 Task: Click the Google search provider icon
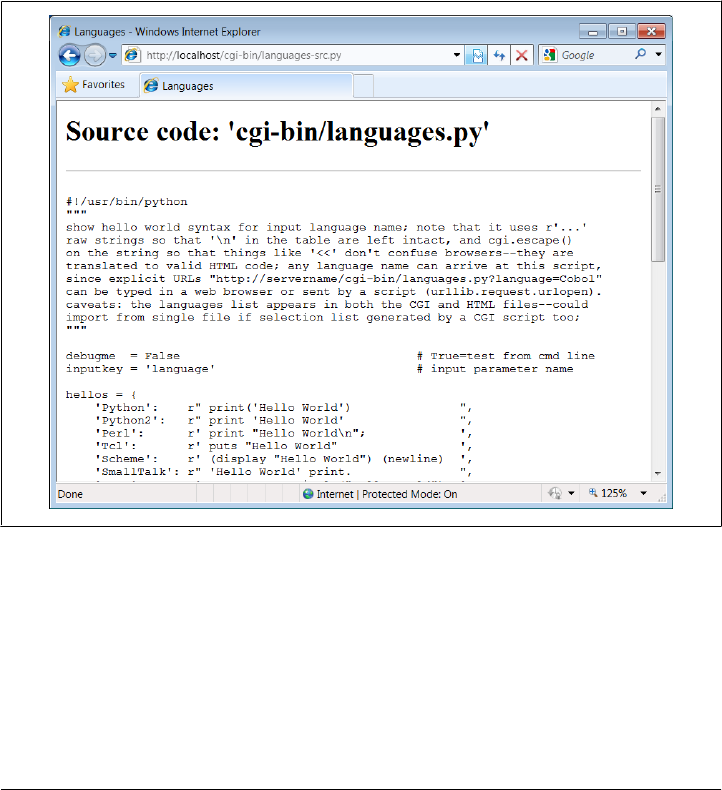click(549, 55)
